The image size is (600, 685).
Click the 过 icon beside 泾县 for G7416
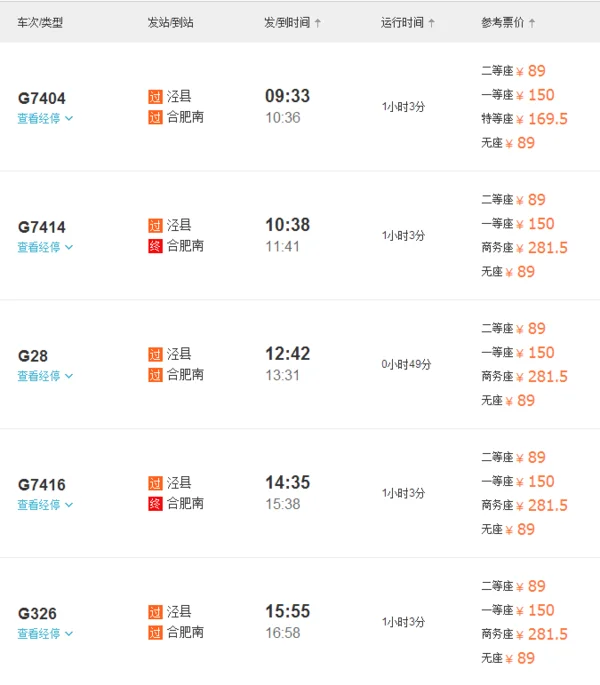tap(155, 483)
